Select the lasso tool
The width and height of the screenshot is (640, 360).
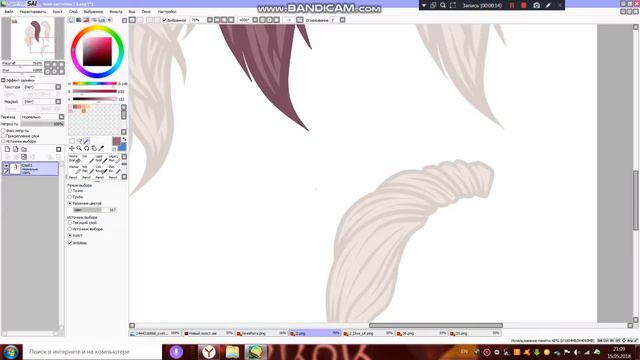(79, 141)
